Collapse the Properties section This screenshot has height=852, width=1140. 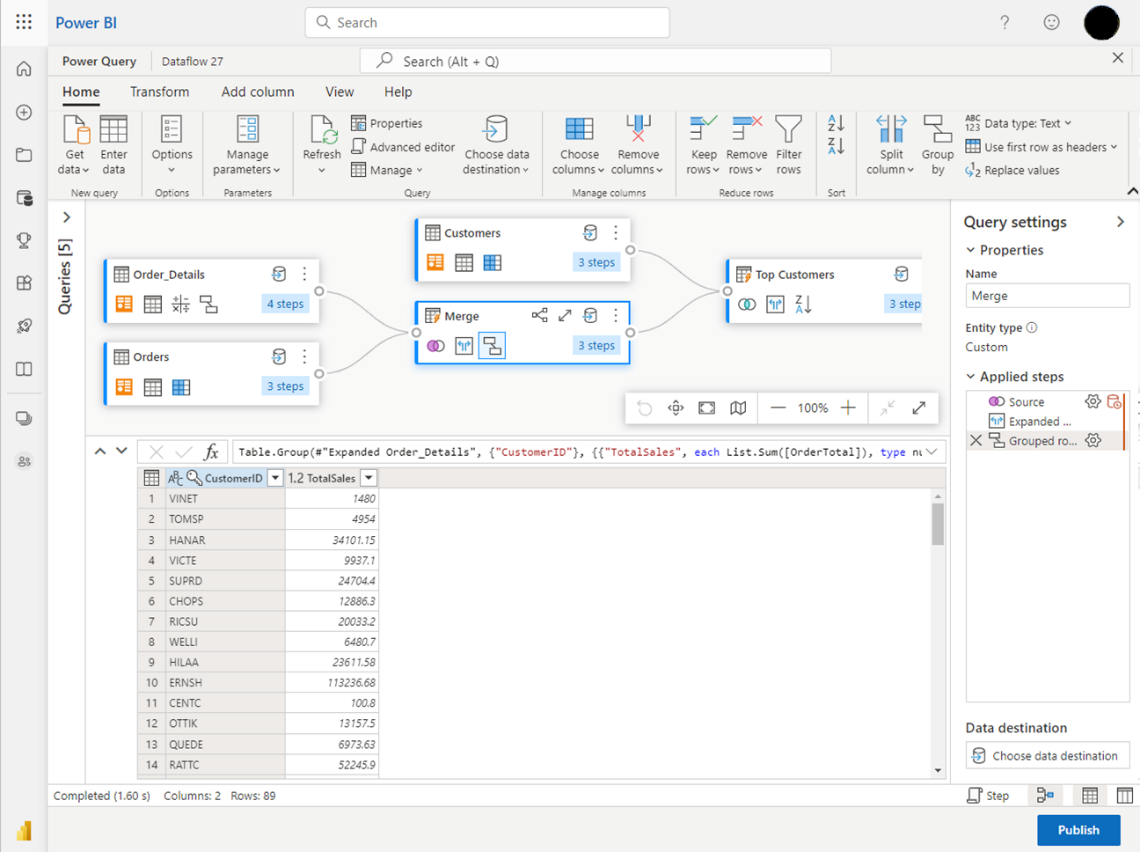[x=971, y=249]
